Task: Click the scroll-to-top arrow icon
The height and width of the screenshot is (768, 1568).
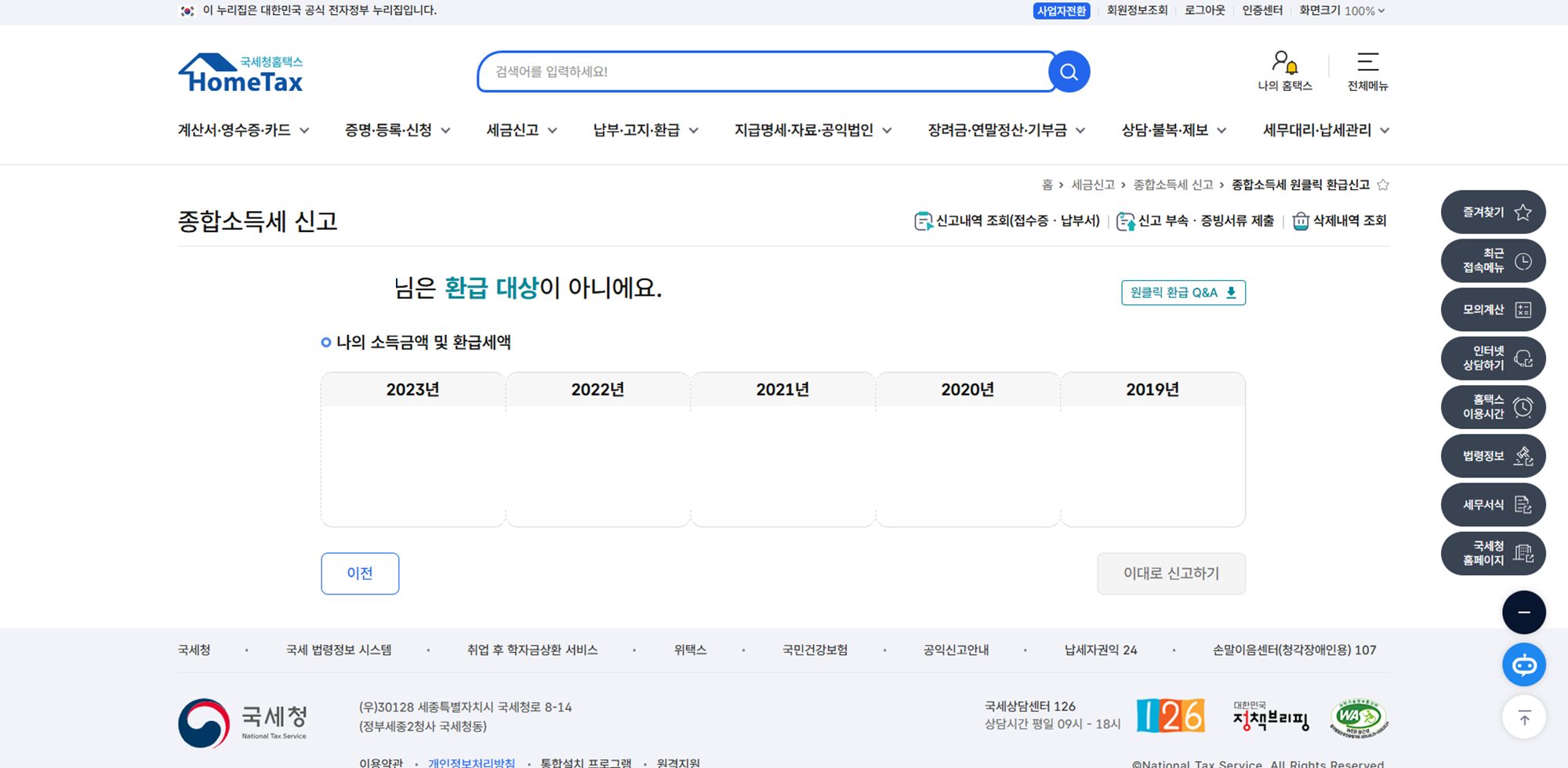Action: tap(1523, 716)
